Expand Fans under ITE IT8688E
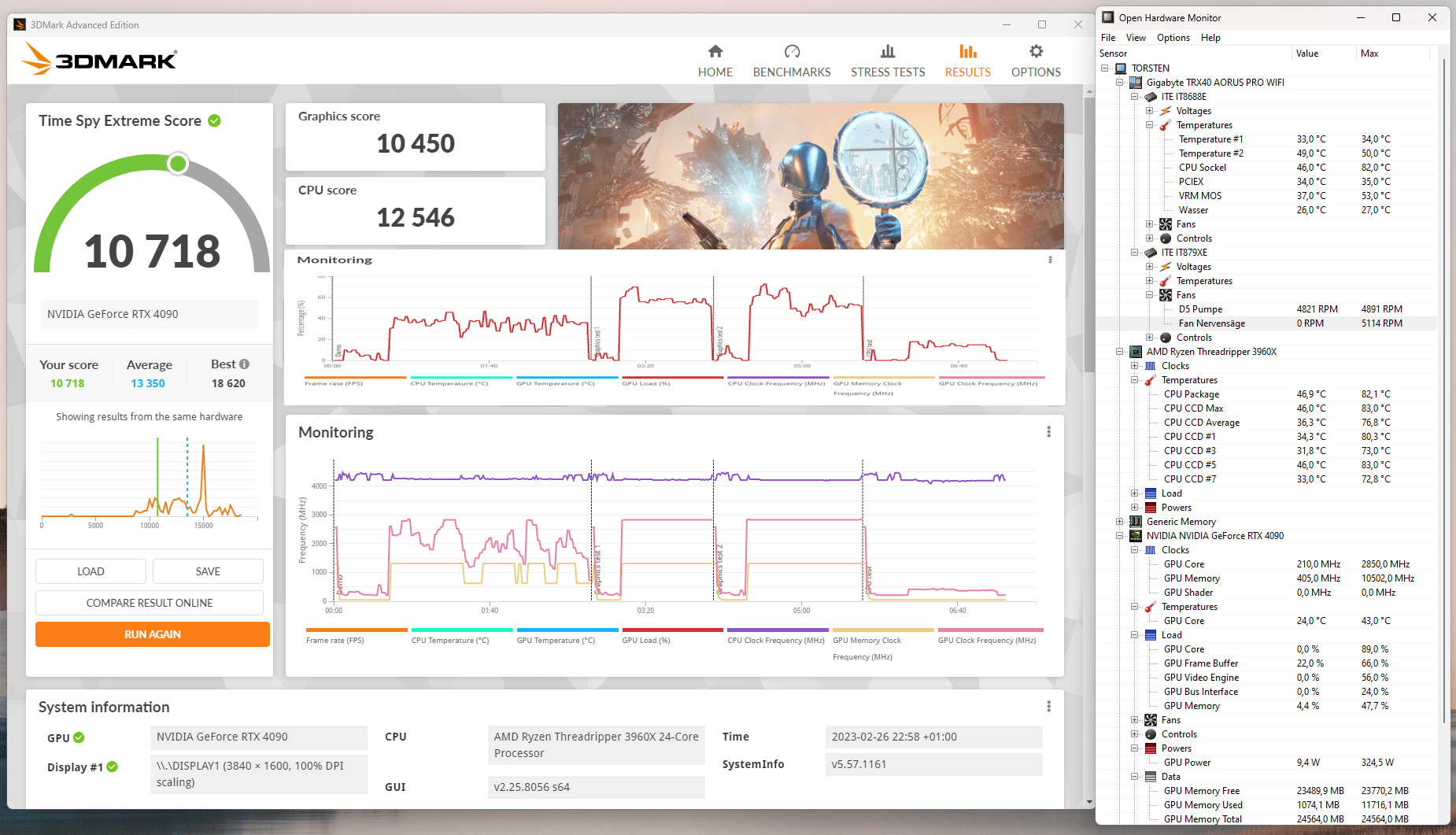 (x=1150, y=224)
